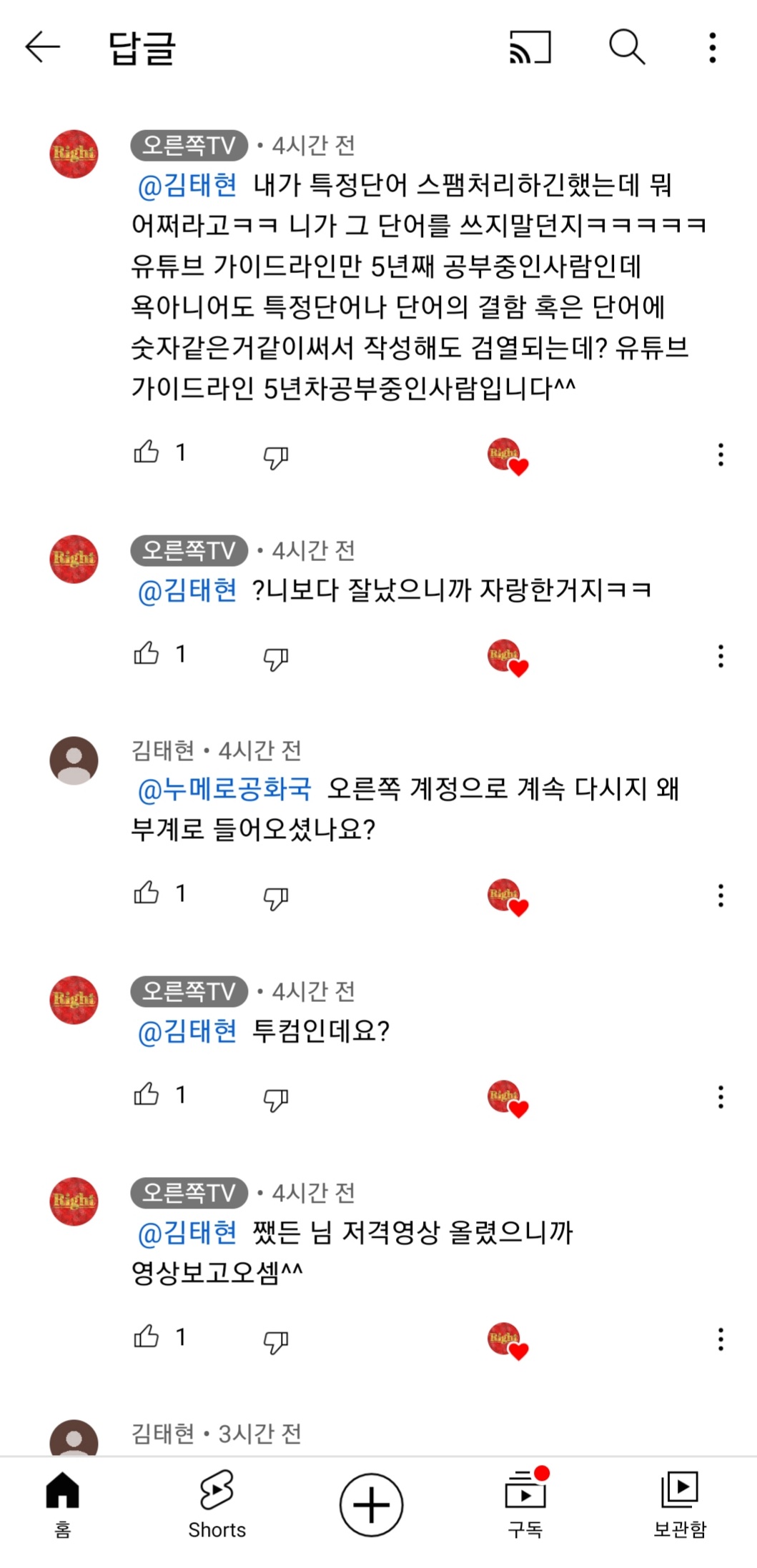The image size is (757, 1568).
Task: Tap 오른쪽TV avatar beside '투컴인데요?' reply
Action: [x=74, y=999]
